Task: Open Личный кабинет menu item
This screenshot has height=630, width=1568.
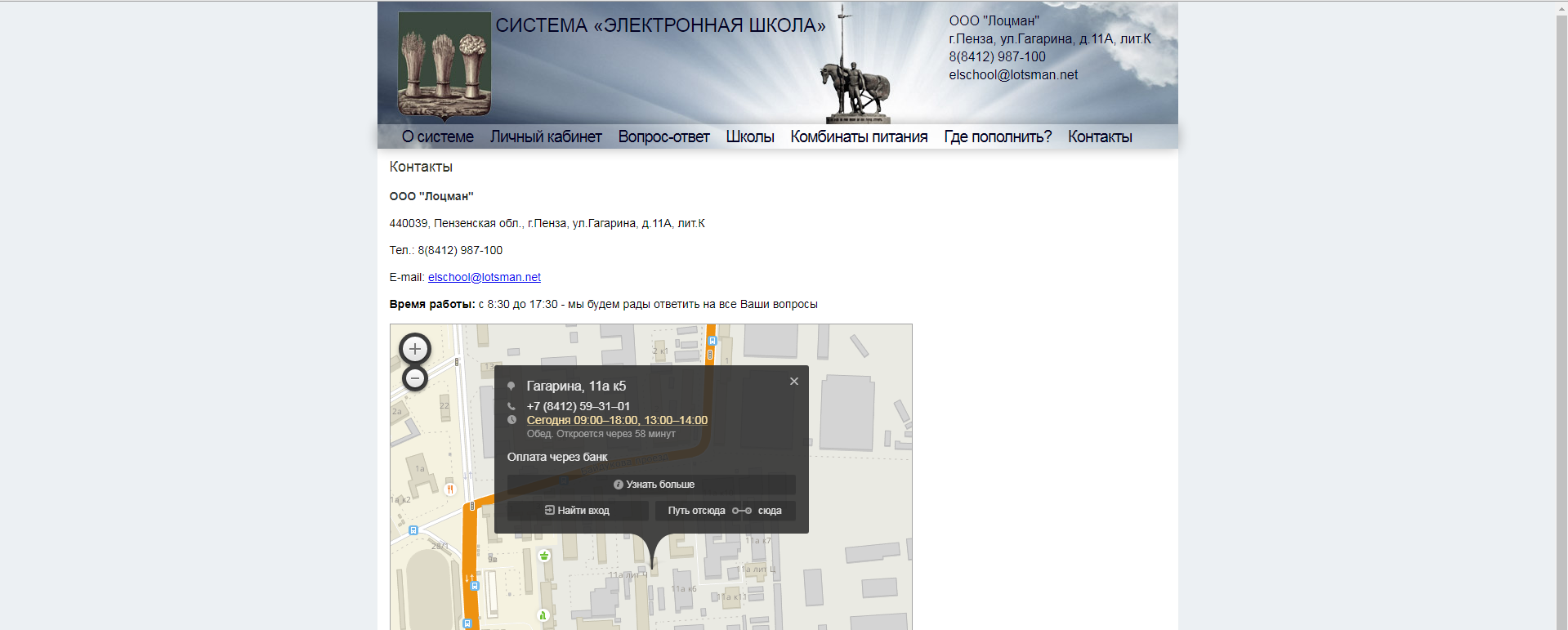Action: click(x=546, y=136)
